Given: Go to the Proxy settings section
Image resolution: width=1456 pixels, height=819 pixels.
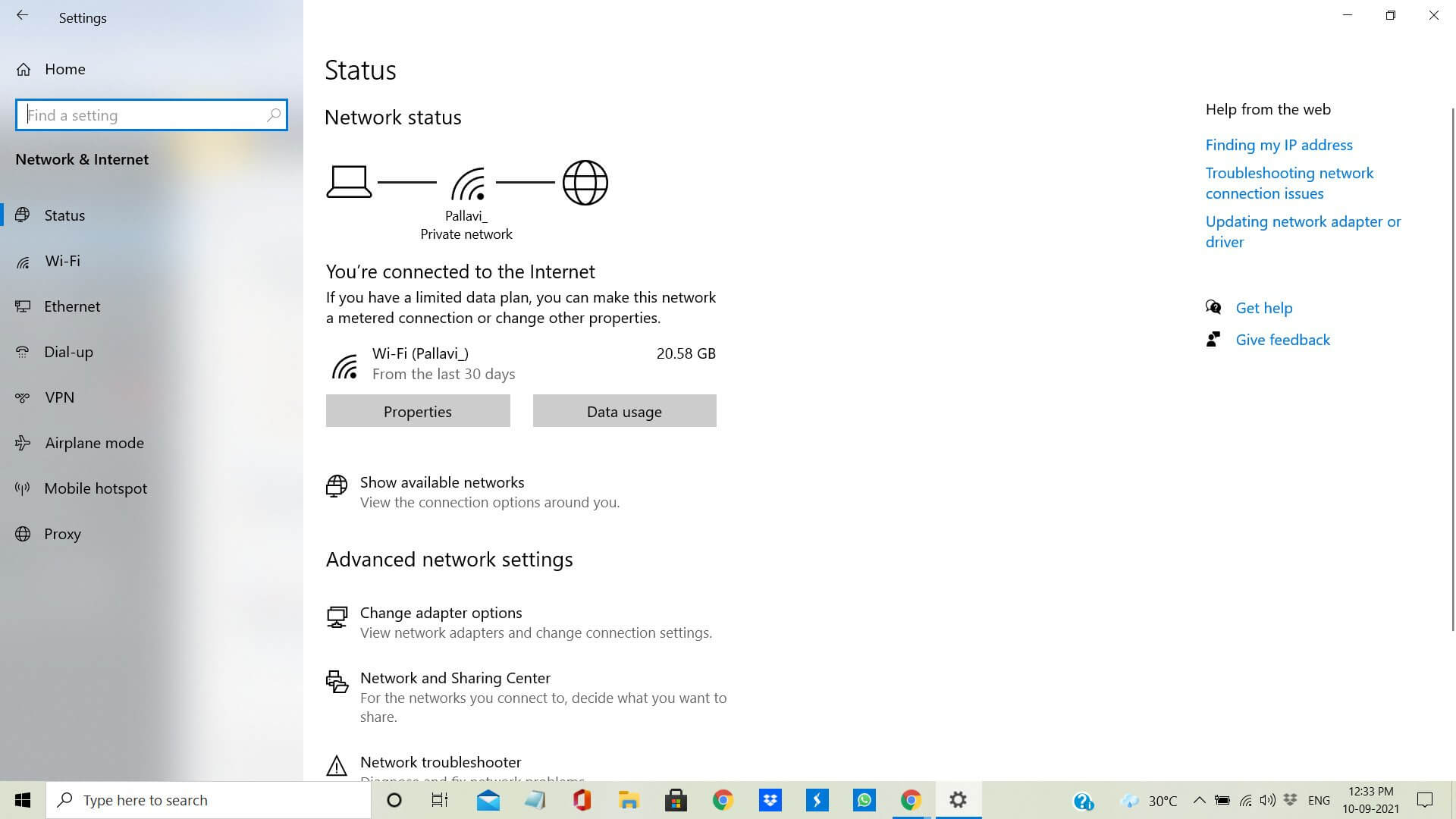Looking at the screenshot, I should click(62, 534).
